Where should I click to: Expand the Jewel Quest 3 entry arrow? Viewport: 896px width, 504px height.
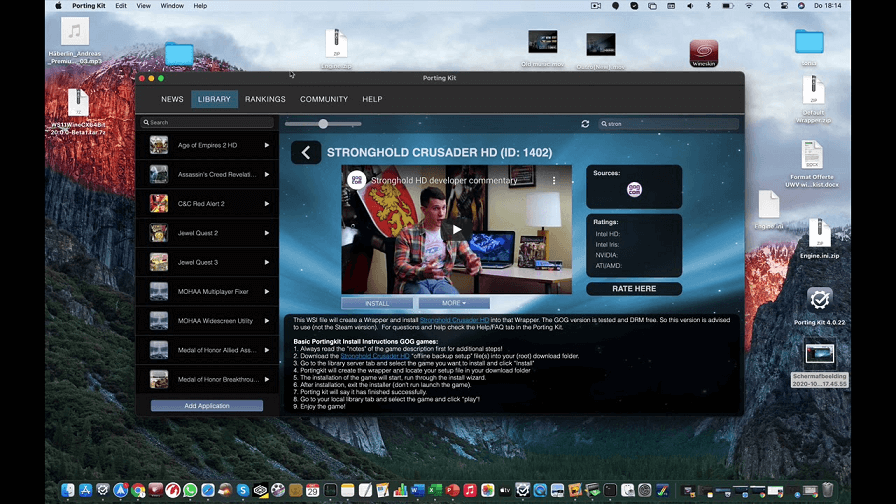(x=267, y=262)
